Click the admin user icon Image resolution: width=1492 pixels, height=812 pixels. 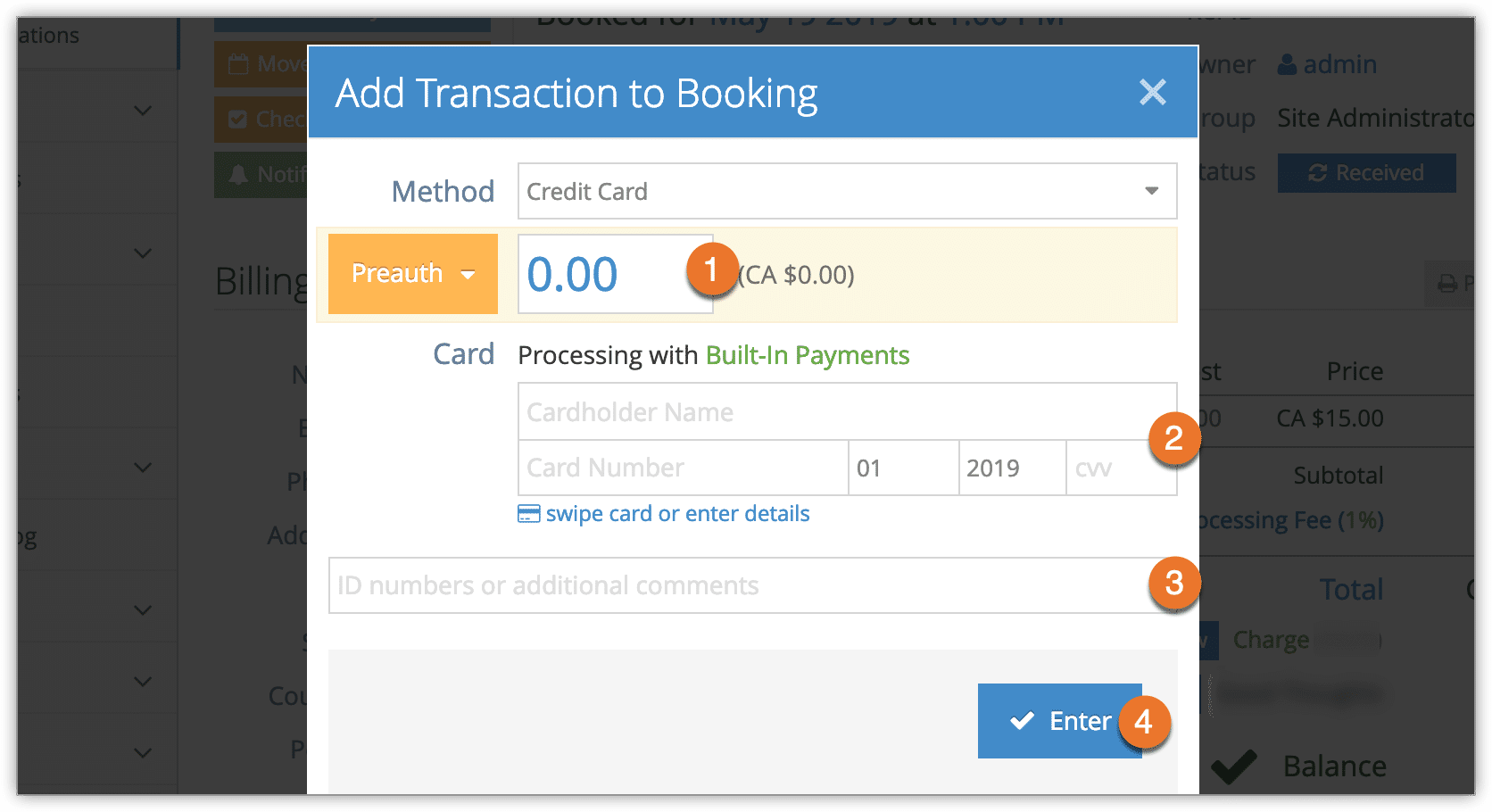click(x=1287, y=64)
